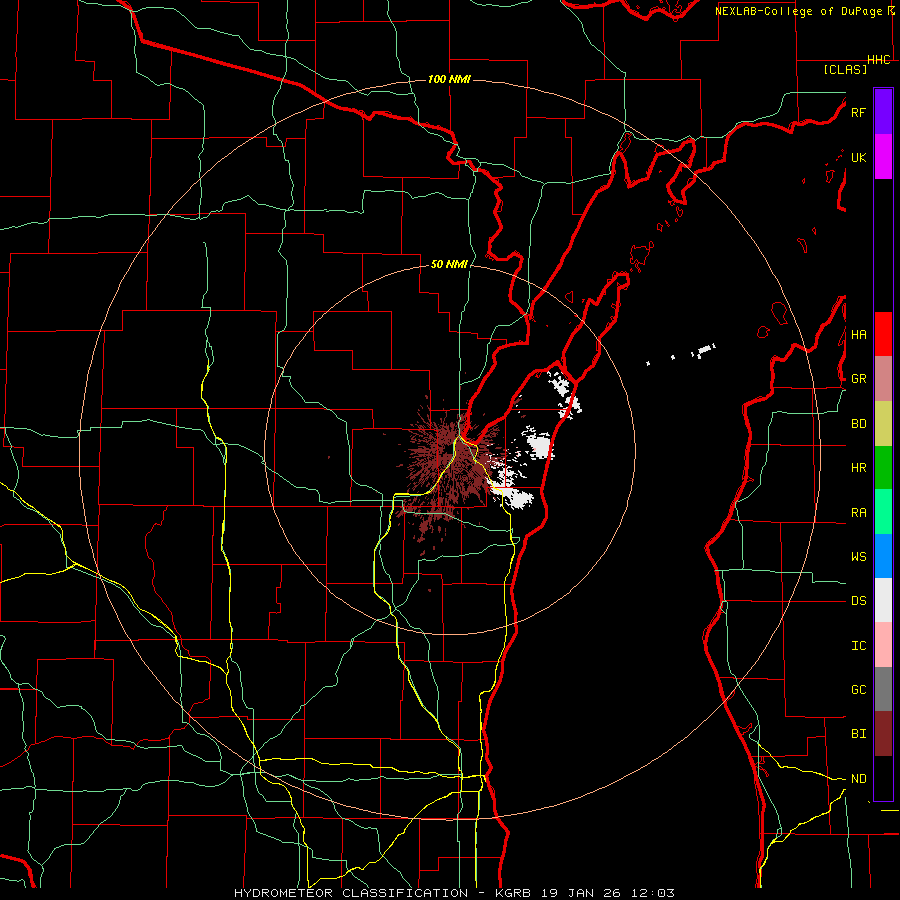Image resolution: width=900 pixels, height=900 pixels.
Task: Click the RF purple color swatch
Action: click(x=883, y=112)
